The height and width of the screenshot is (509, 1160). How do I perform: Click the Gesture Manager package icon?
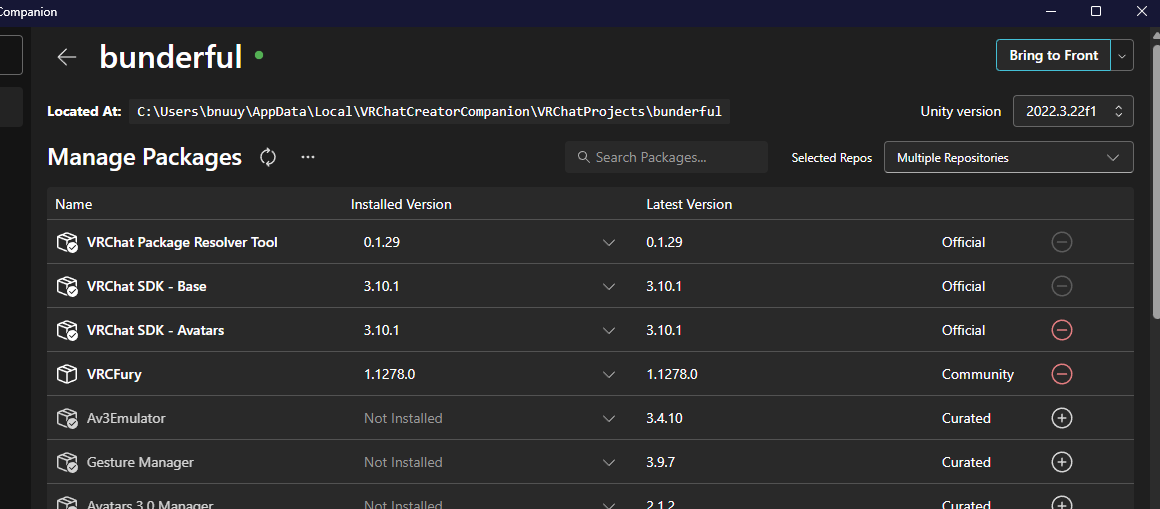click(x=67, y=462)
